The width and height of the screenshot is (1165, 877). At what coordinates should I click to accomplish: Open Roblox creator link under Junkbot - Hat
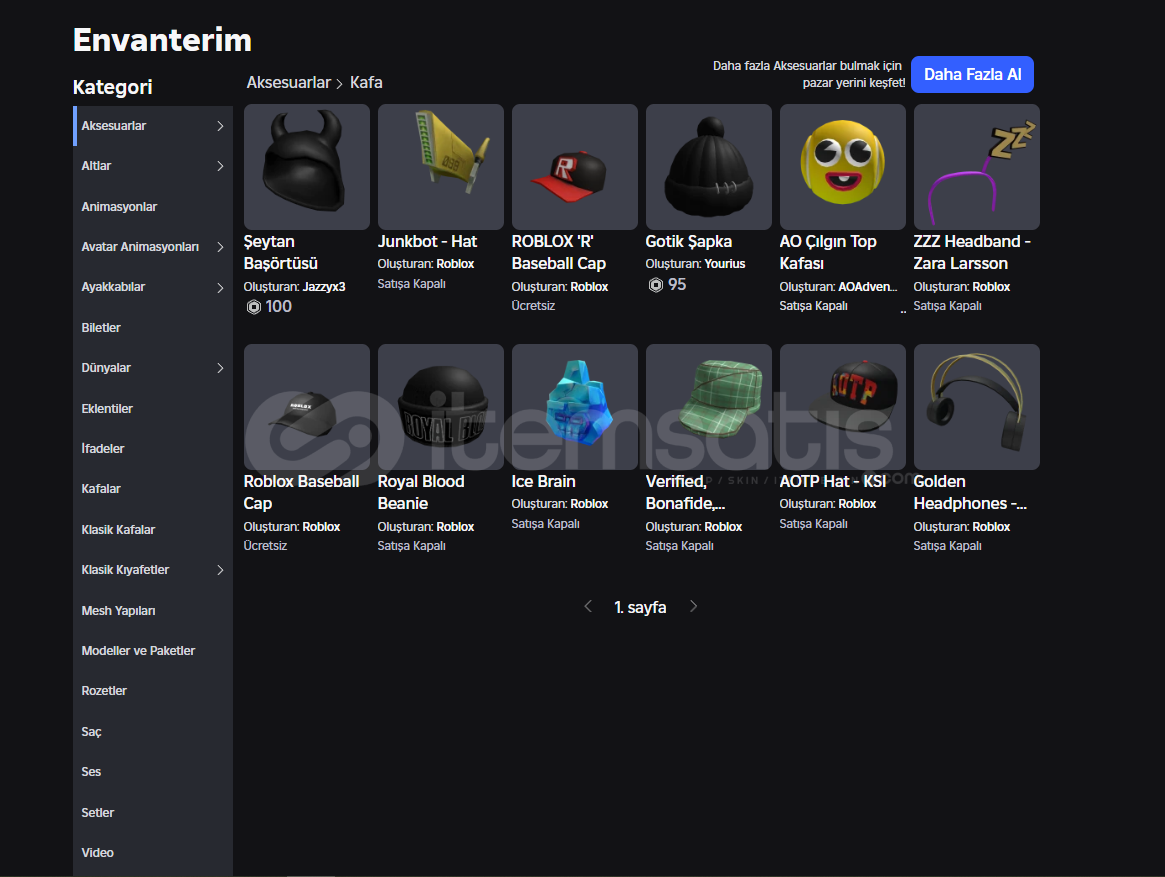pyautogui.click(x=455, y=264)
